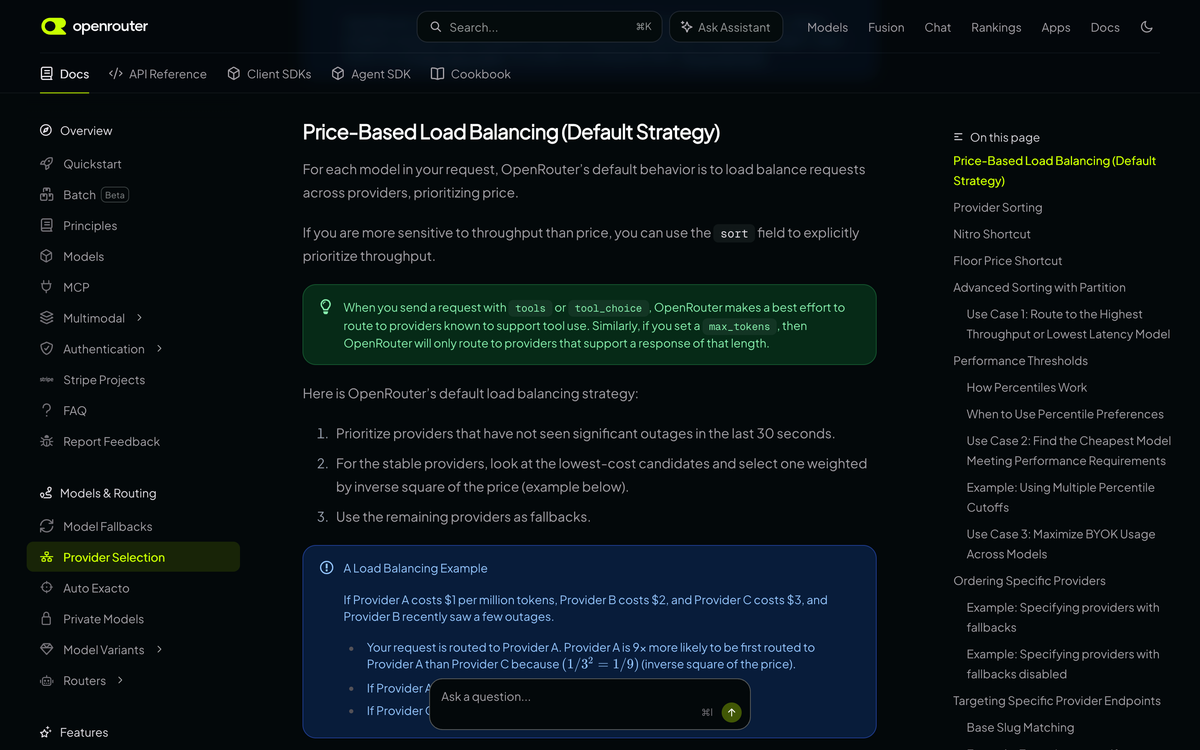Click the API Reference code icon
The width and height of the screenshot is (1200, 750).
tap(116, 74)
